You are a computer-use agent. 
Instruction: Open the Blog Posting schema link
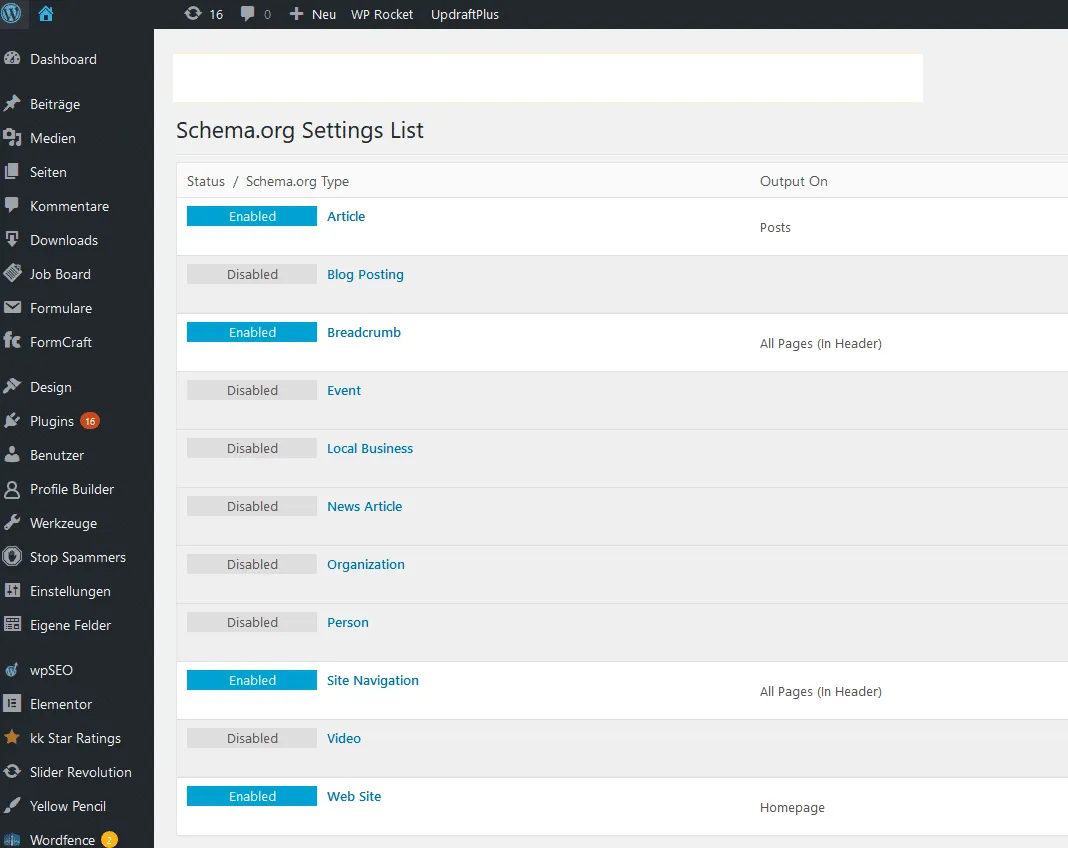(x=365, y=274)
